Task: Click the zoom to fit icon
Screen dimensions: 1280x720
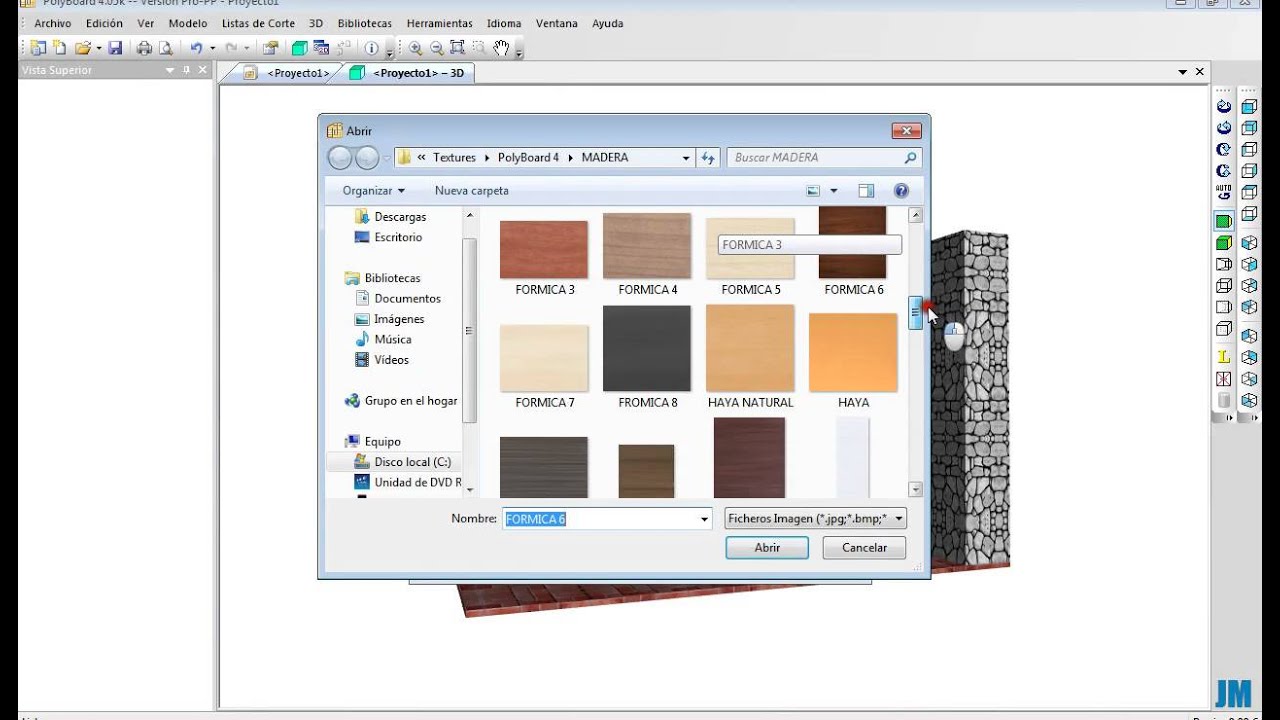Action: point(457,48)
